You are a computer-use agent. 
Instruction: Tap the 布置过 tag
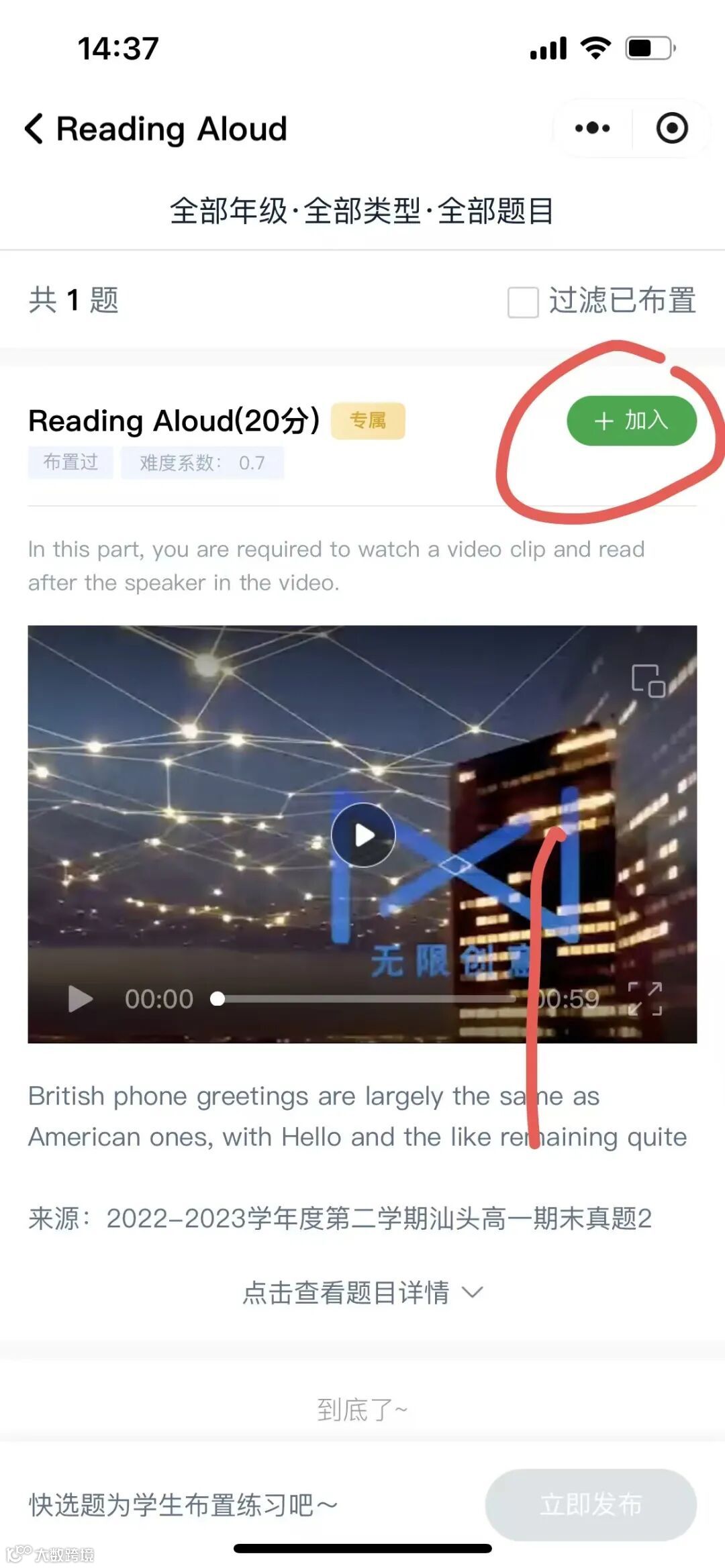(x=70, y=462)
